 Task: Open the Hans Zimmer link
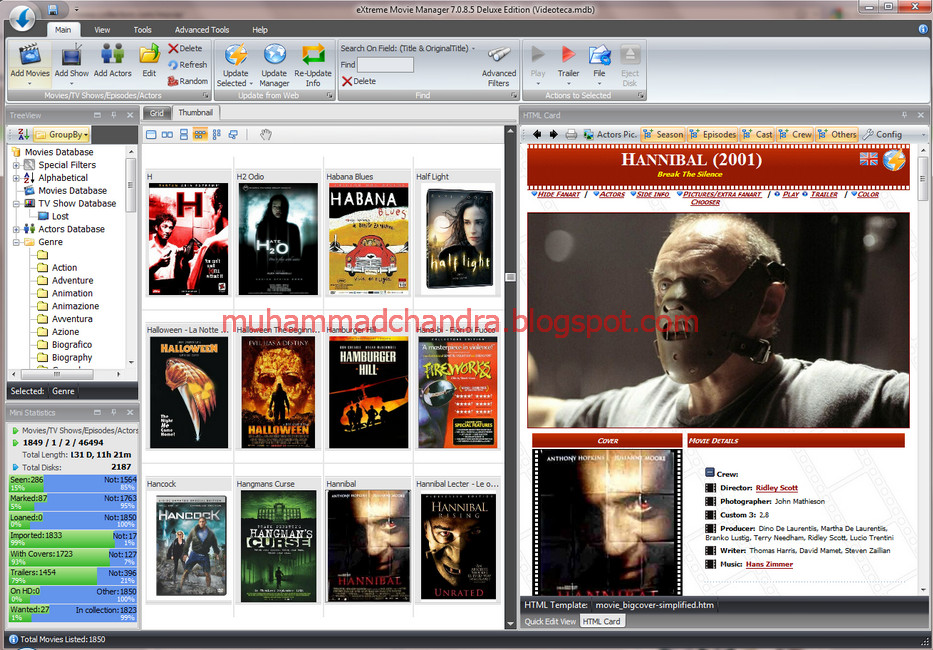(x=769, y=564)
